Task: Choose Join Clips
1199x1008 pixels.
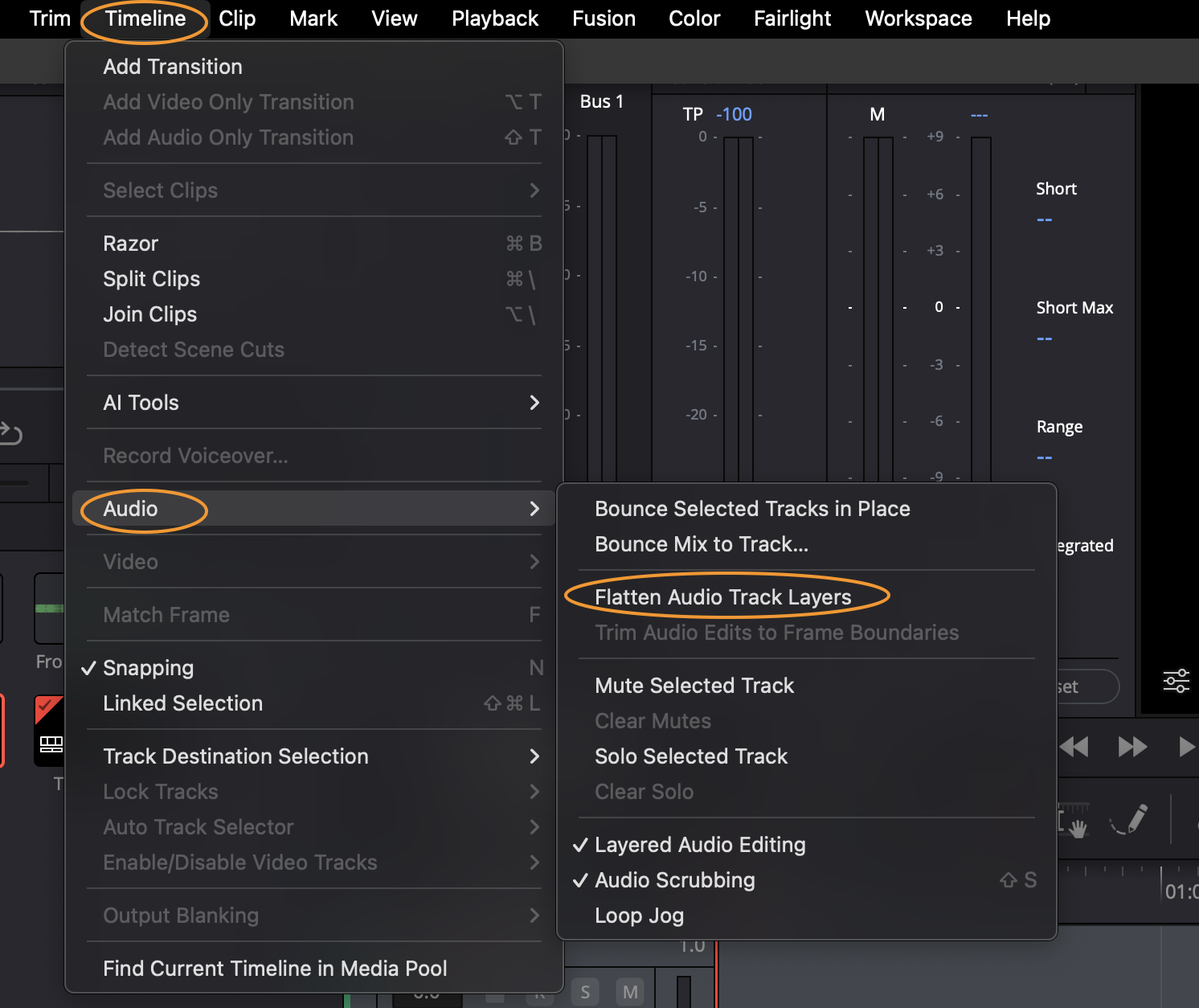Action: click(314, 314)
